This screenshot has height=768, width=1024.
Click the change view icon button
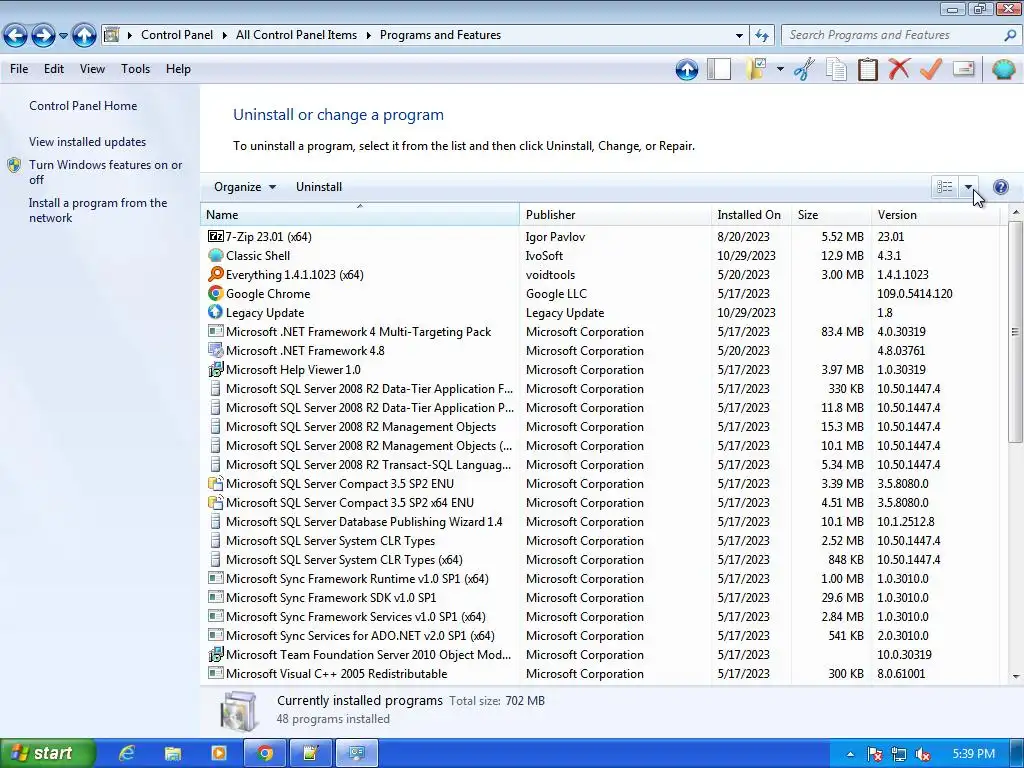coord(944,187)
